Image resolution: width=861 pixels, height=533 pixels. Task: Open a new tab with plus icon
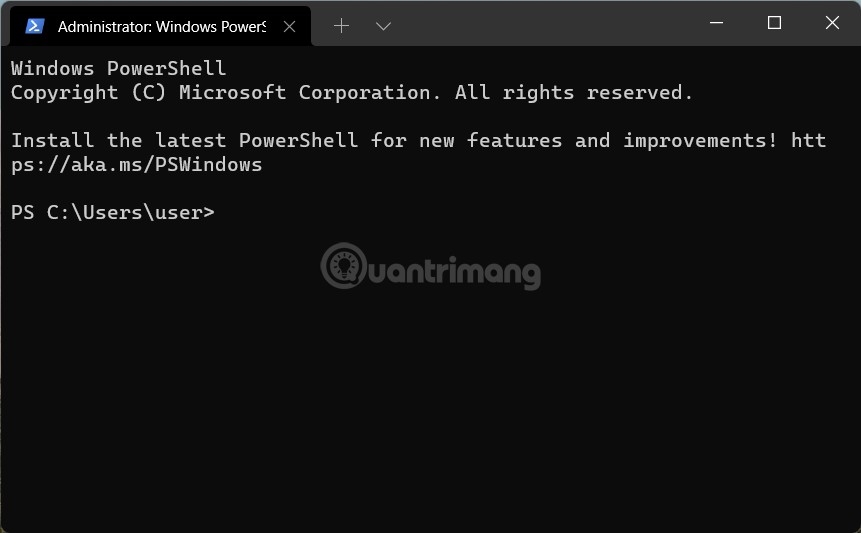341,26
